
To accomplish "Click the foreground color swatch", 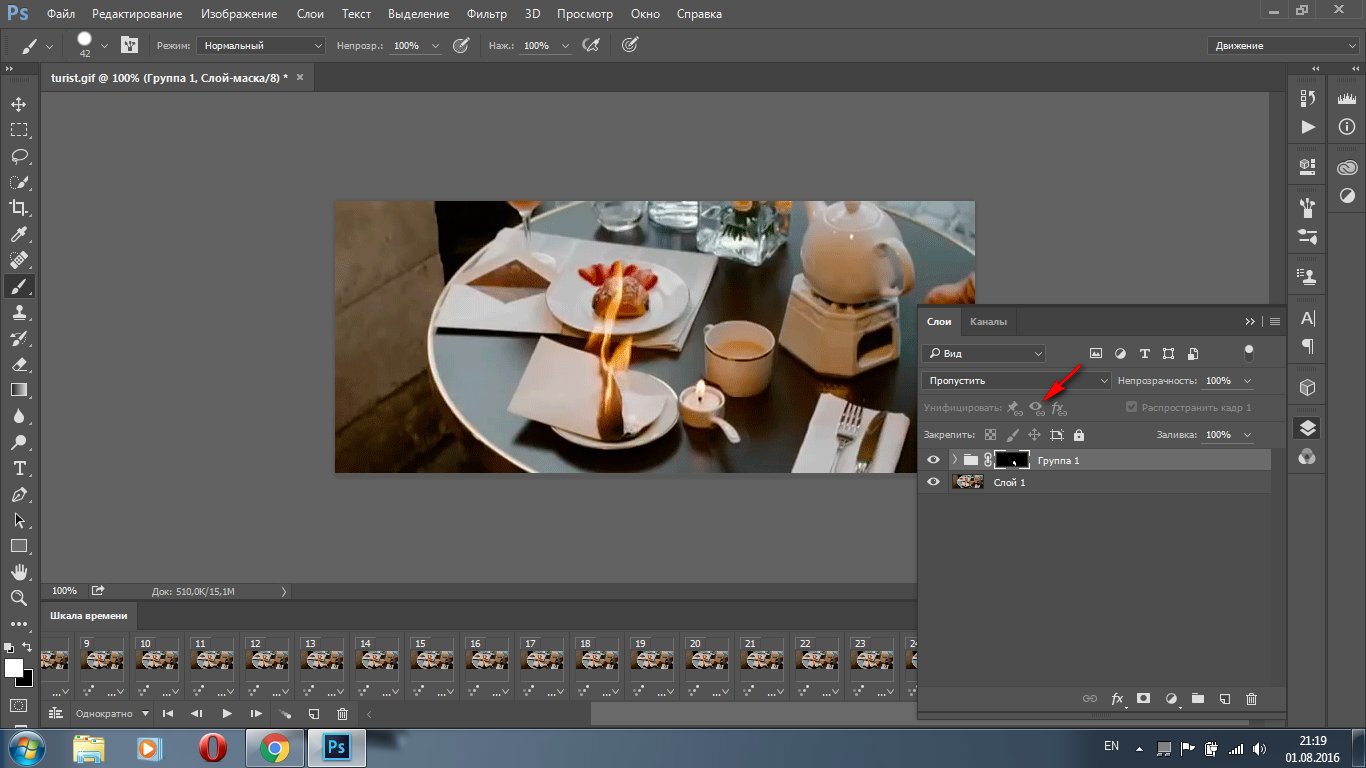I will click(14, 668).
